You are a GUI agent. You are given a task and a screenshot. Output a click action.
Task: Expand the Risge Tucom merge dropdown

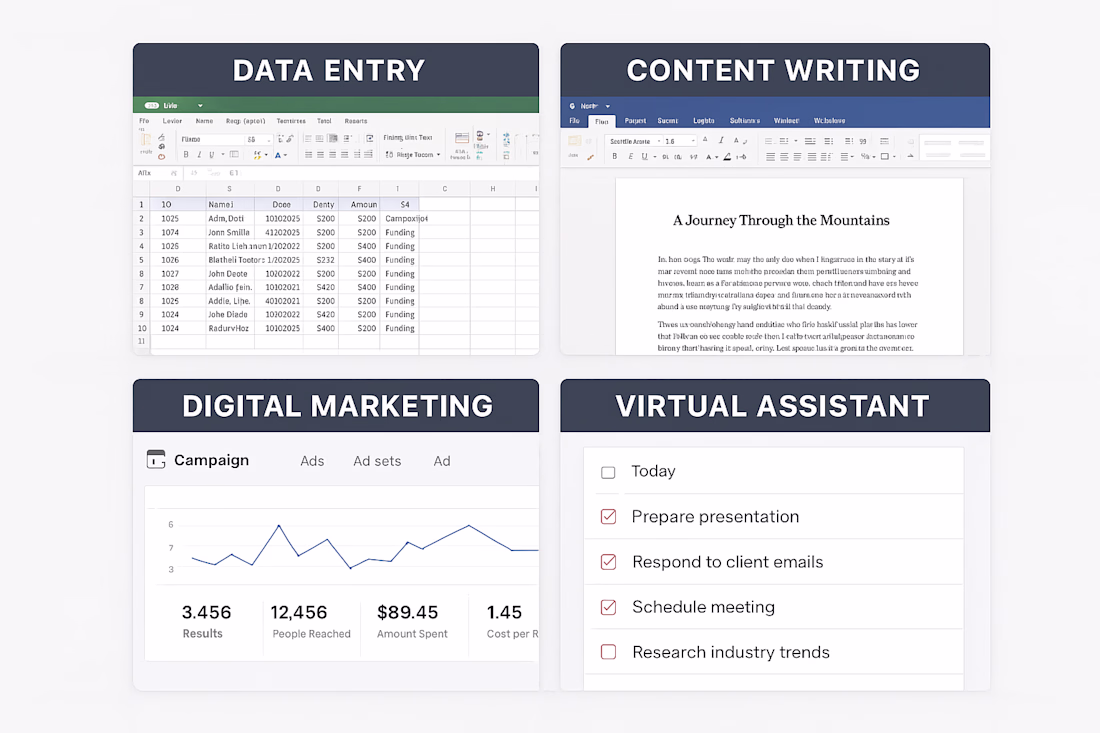tap(438, 154)
